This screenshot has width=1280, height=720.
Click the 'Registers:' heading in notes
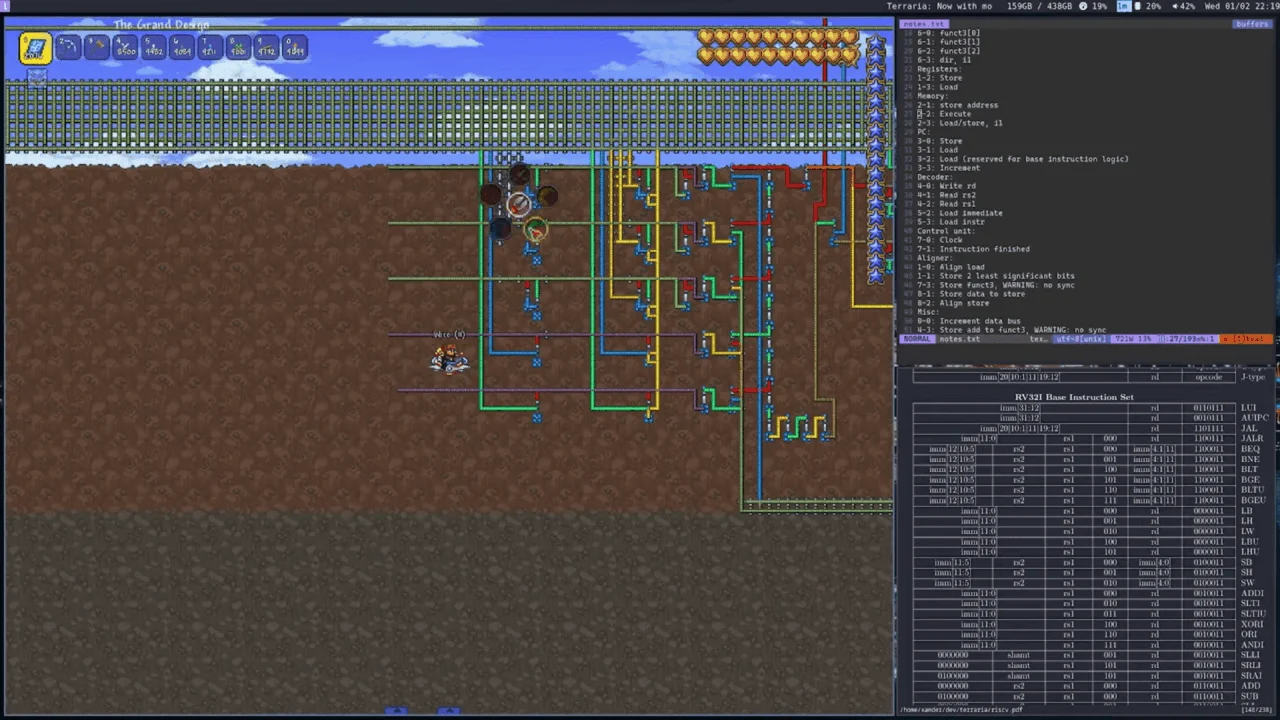point(939,69)
